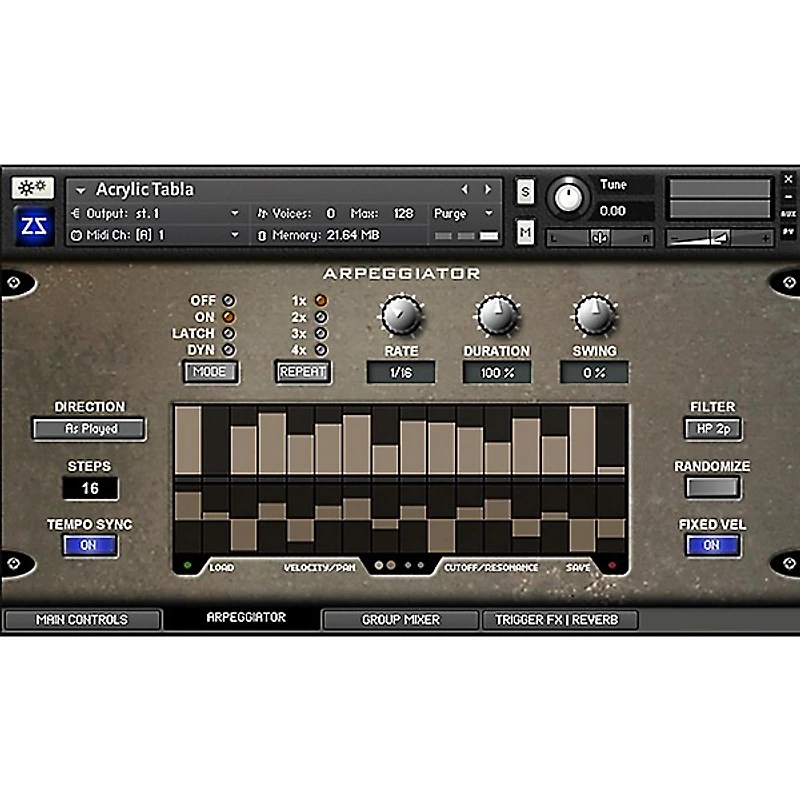Viewport: 800px width, 800px height.
Task: Click the PV button at top right
Action: pyautogui.click(x=788, y=232)
